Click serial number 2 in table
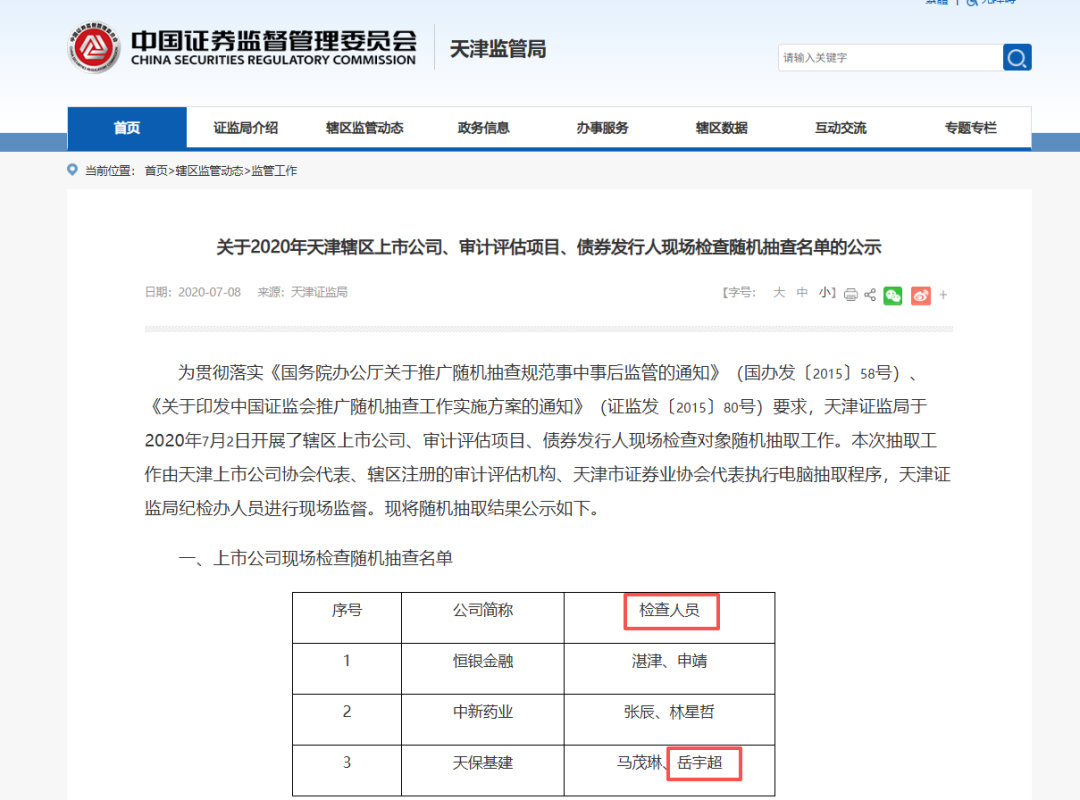 [x=347, y=712]
